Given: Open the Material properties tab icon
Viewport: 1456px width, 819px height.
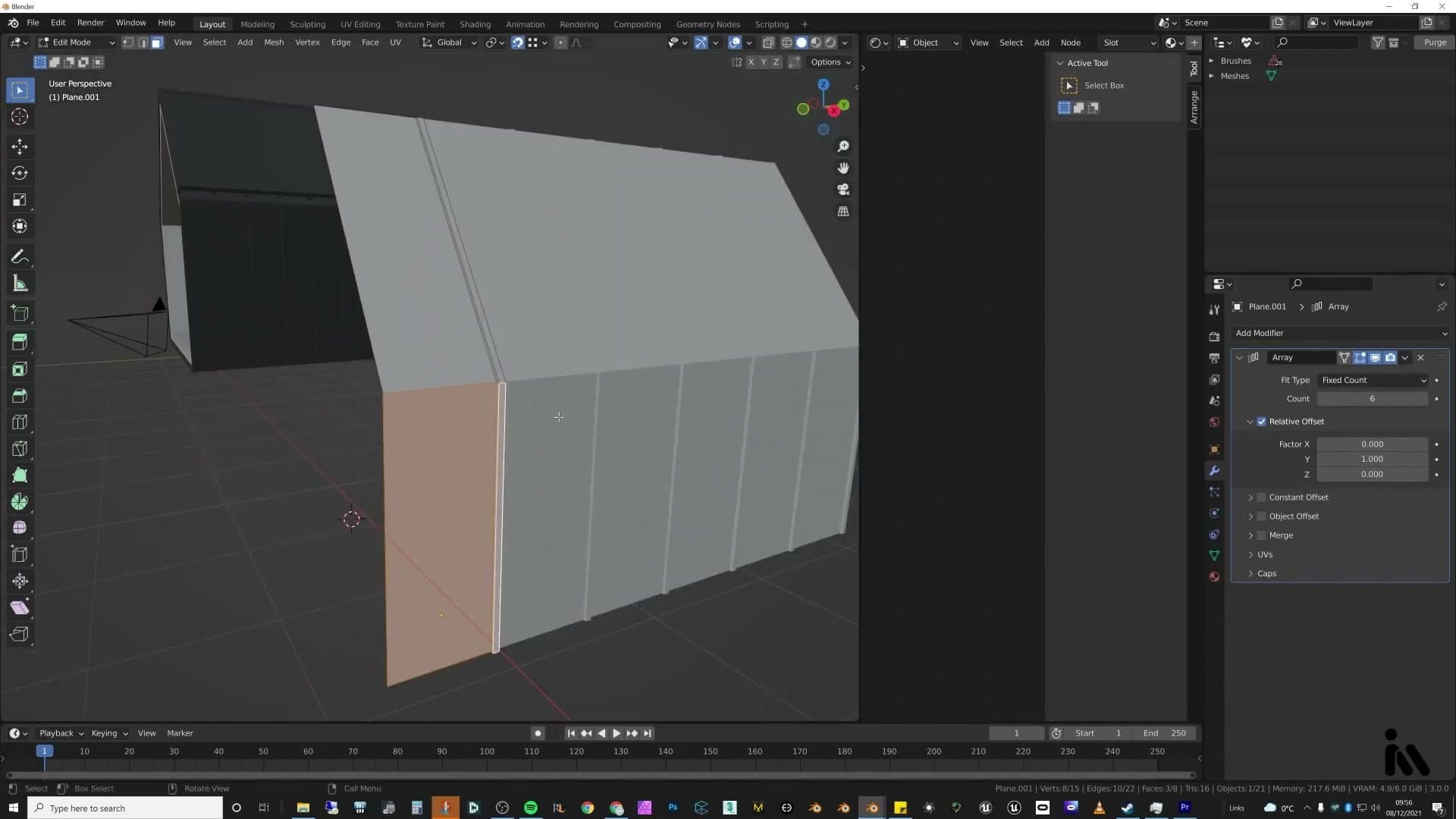Looking at the screenshot, I should (x=1214, y=577).
